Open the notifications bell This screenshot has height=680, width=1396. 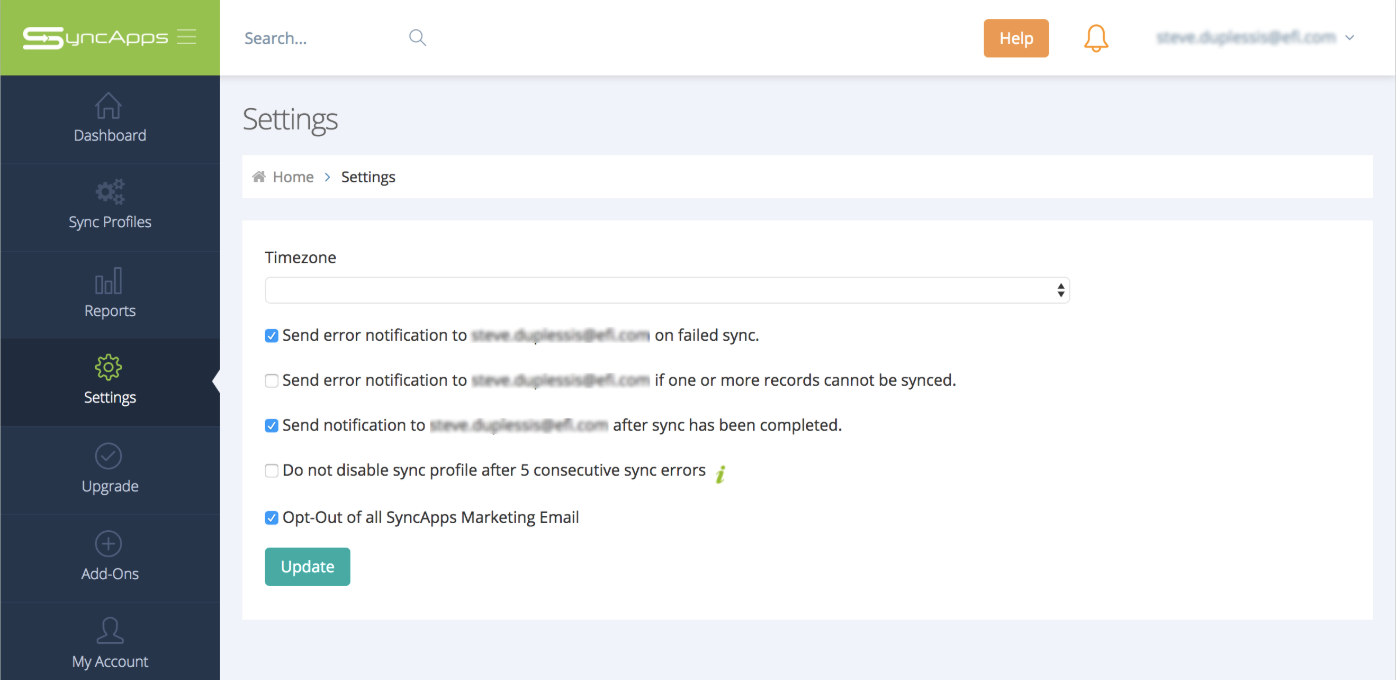click(x=1096, y=38)
